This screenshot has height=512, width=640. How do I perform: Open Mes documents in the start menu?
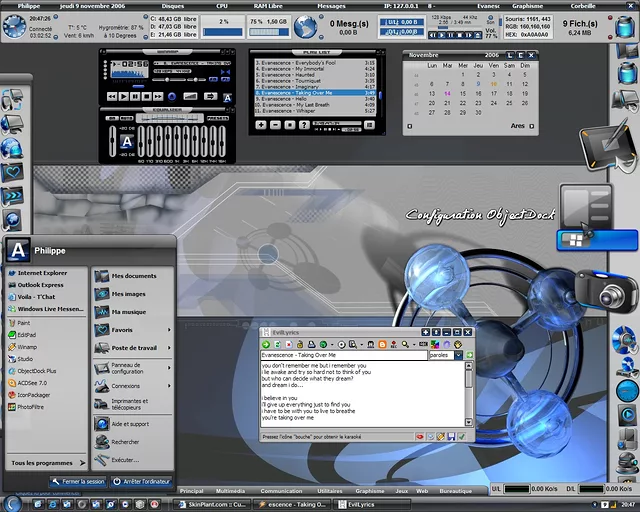(133, 276)
